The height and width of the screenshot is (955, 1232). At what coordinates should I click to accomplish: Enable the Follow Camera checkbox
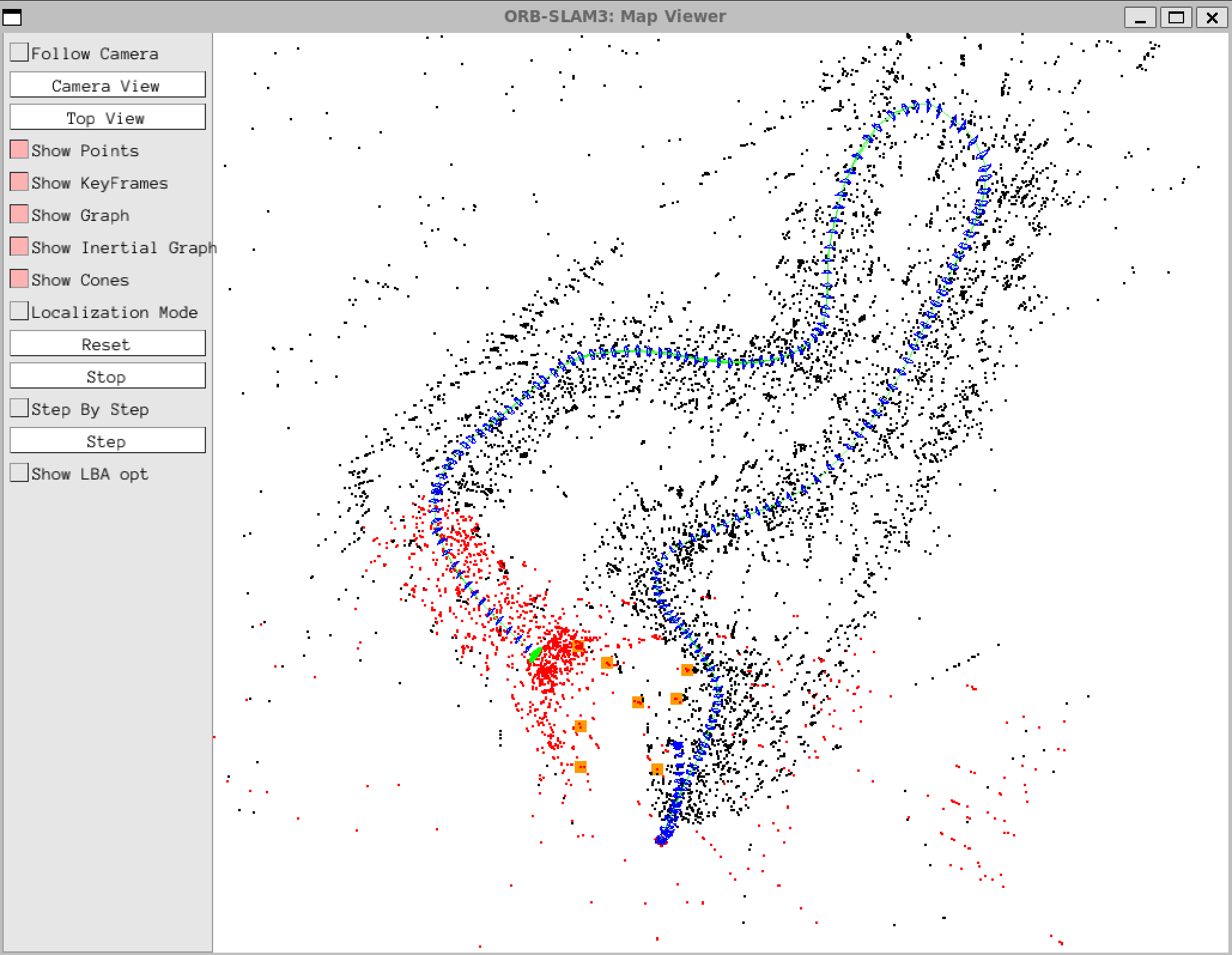(x=19, y=53)
